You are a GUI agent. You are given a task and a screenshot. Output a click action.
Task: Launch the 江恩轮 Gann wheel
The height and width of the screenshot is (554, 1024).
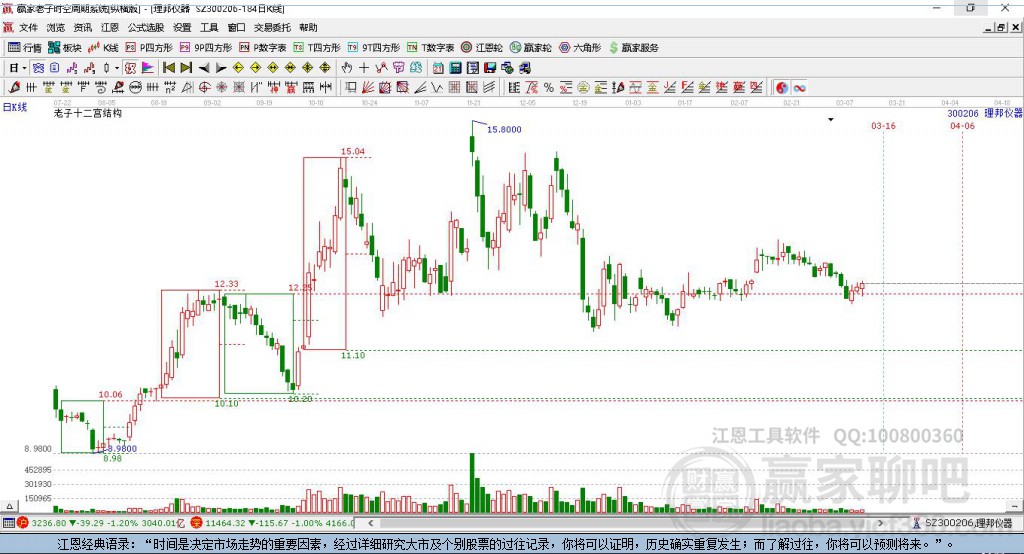(482, 48)
